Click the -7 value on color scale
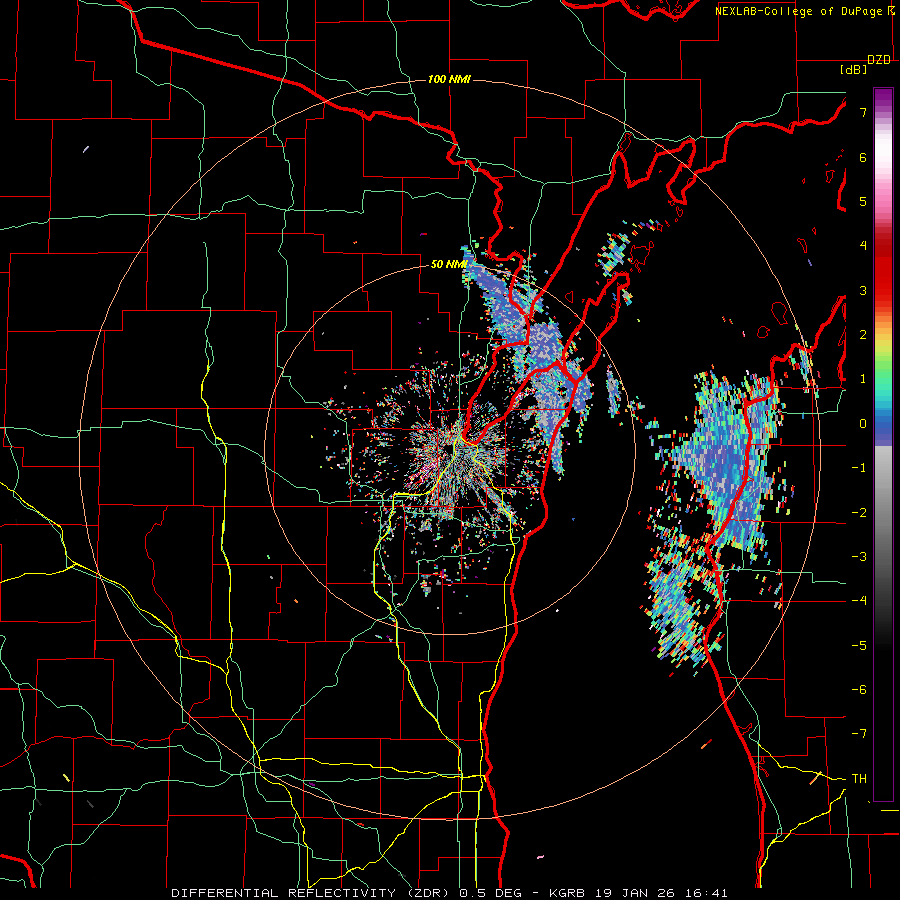 [x=859, y=734]
